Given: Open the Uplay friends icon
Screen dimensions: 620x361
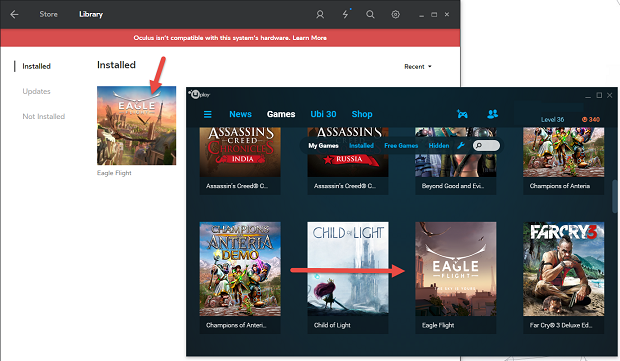Looking at the screenshot, I should [492, 114].
